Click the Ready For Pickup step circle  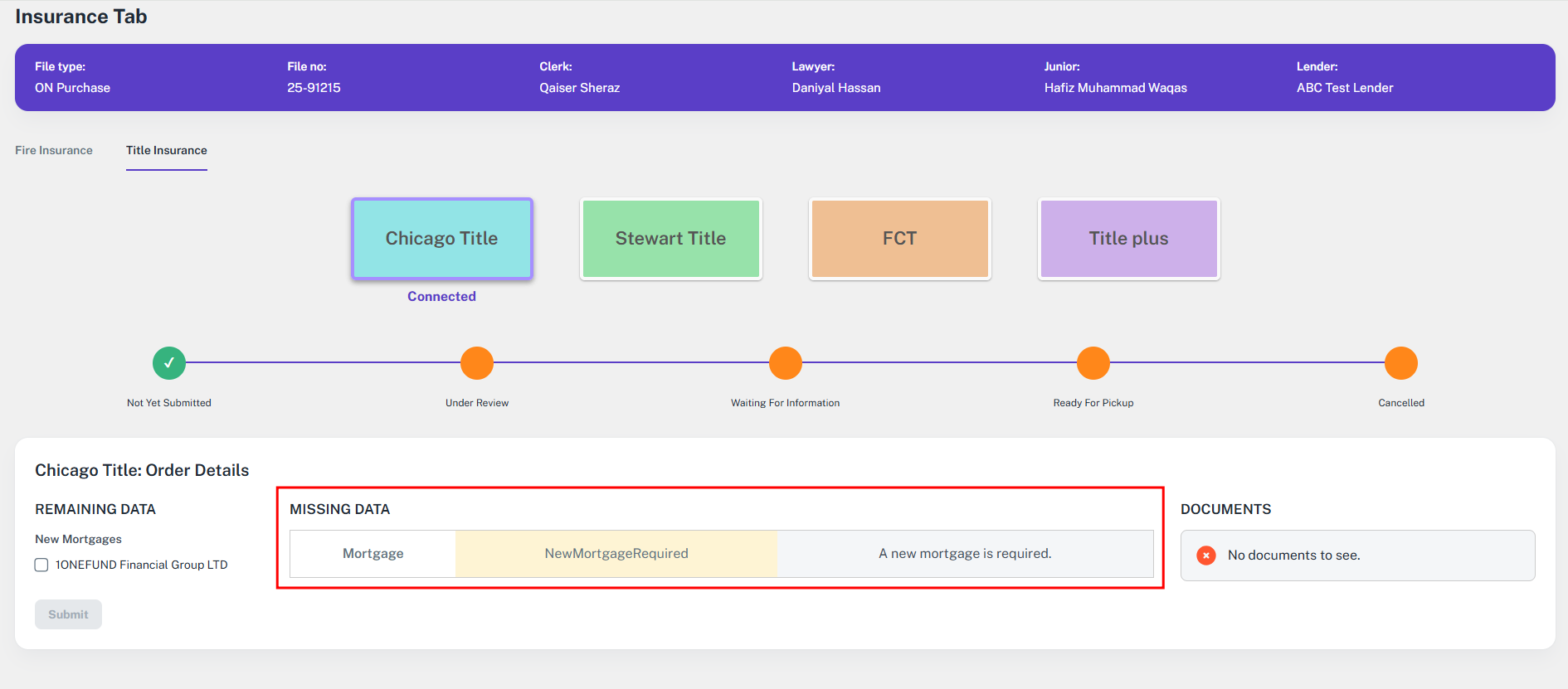(x=1093, y=363)
